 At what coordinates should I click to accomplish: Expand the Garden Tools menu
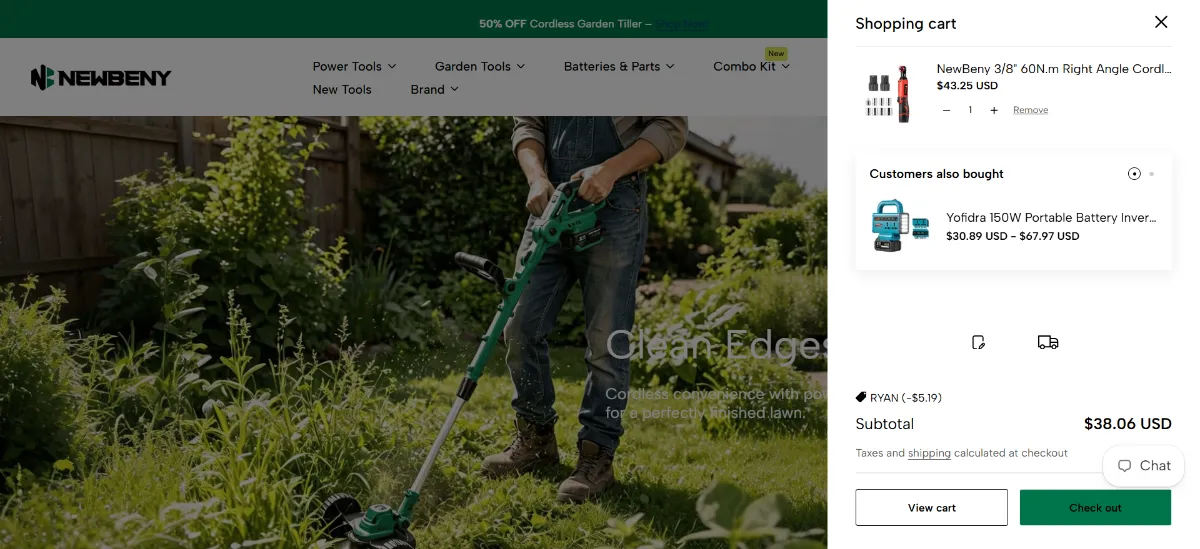pos(480,66)
